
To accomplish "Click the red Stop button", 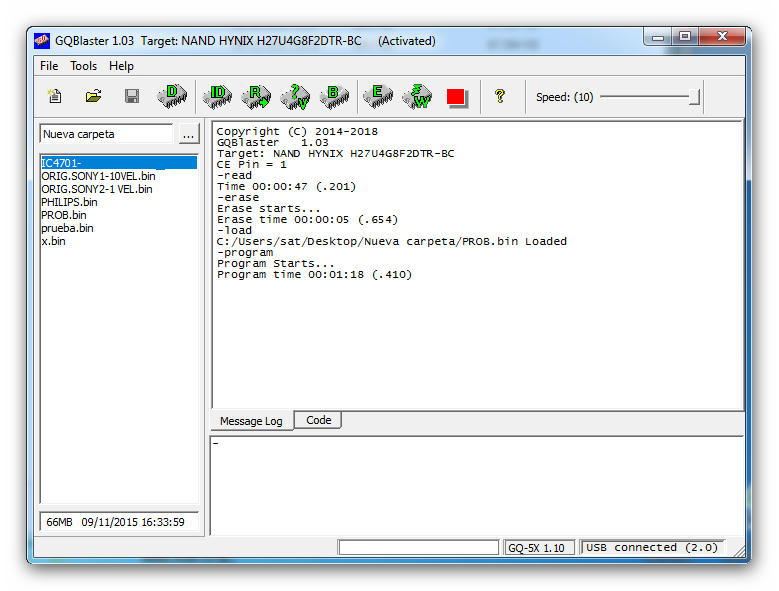I will pos(456,97).
